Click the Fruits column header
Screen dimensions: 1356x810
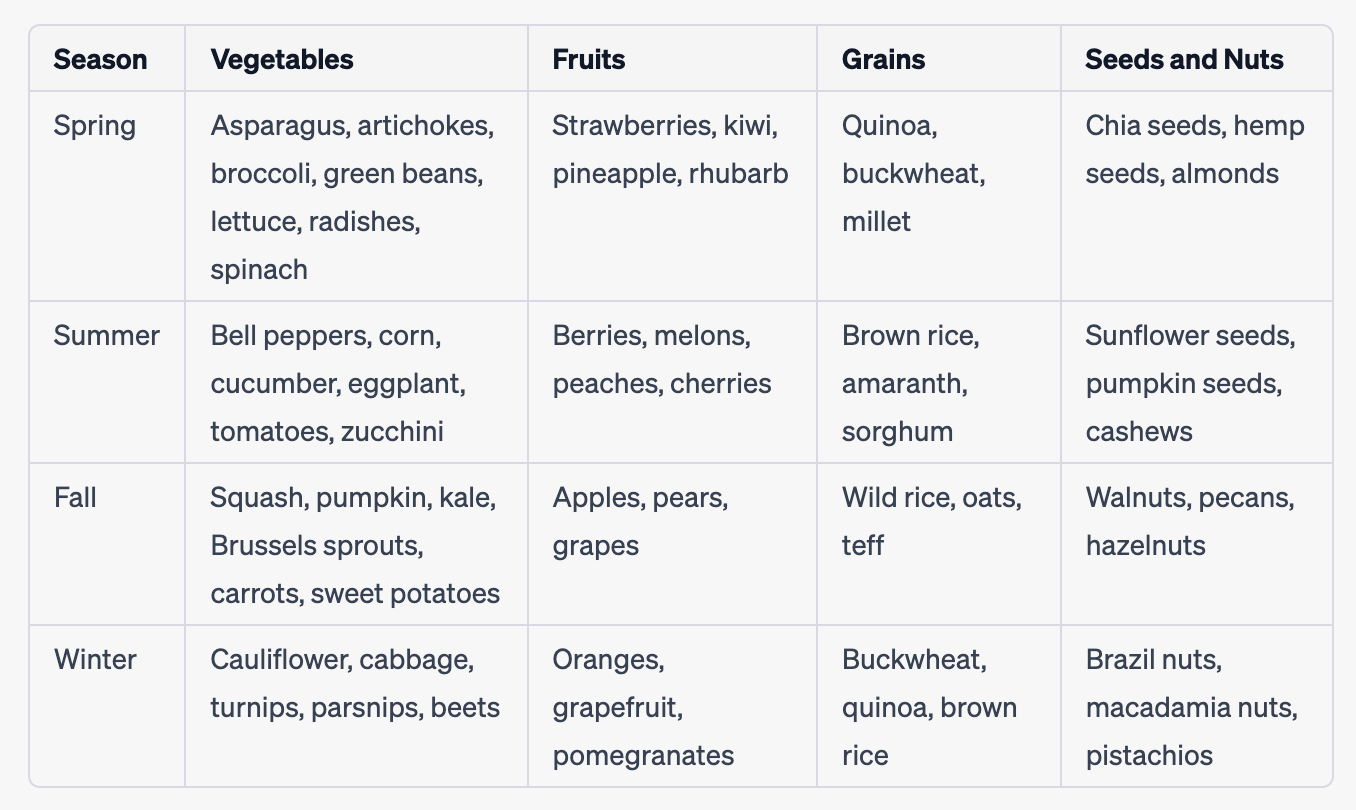(x=589, y=59)
